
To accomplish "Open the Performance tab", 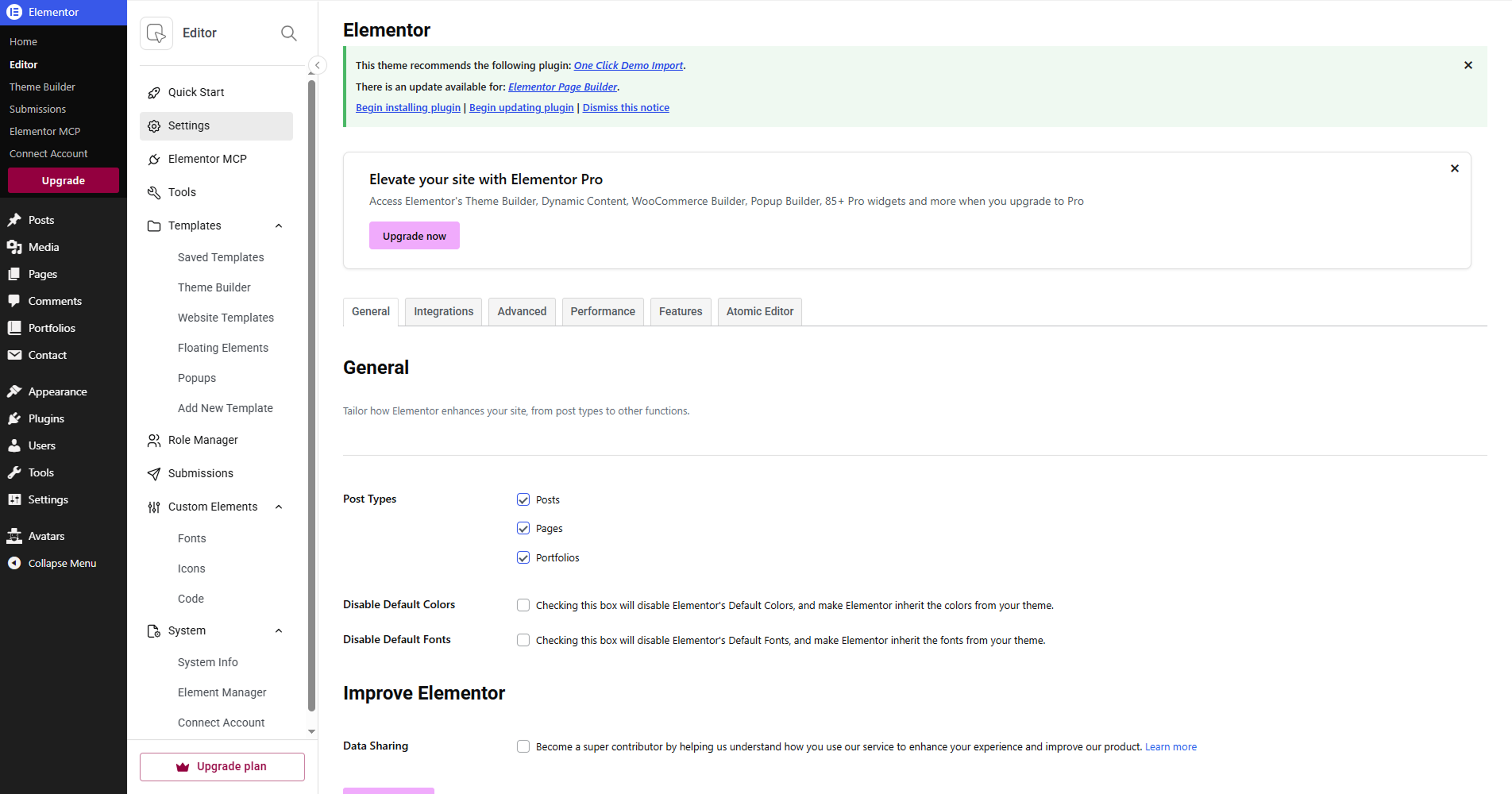I will click(603, 311).
